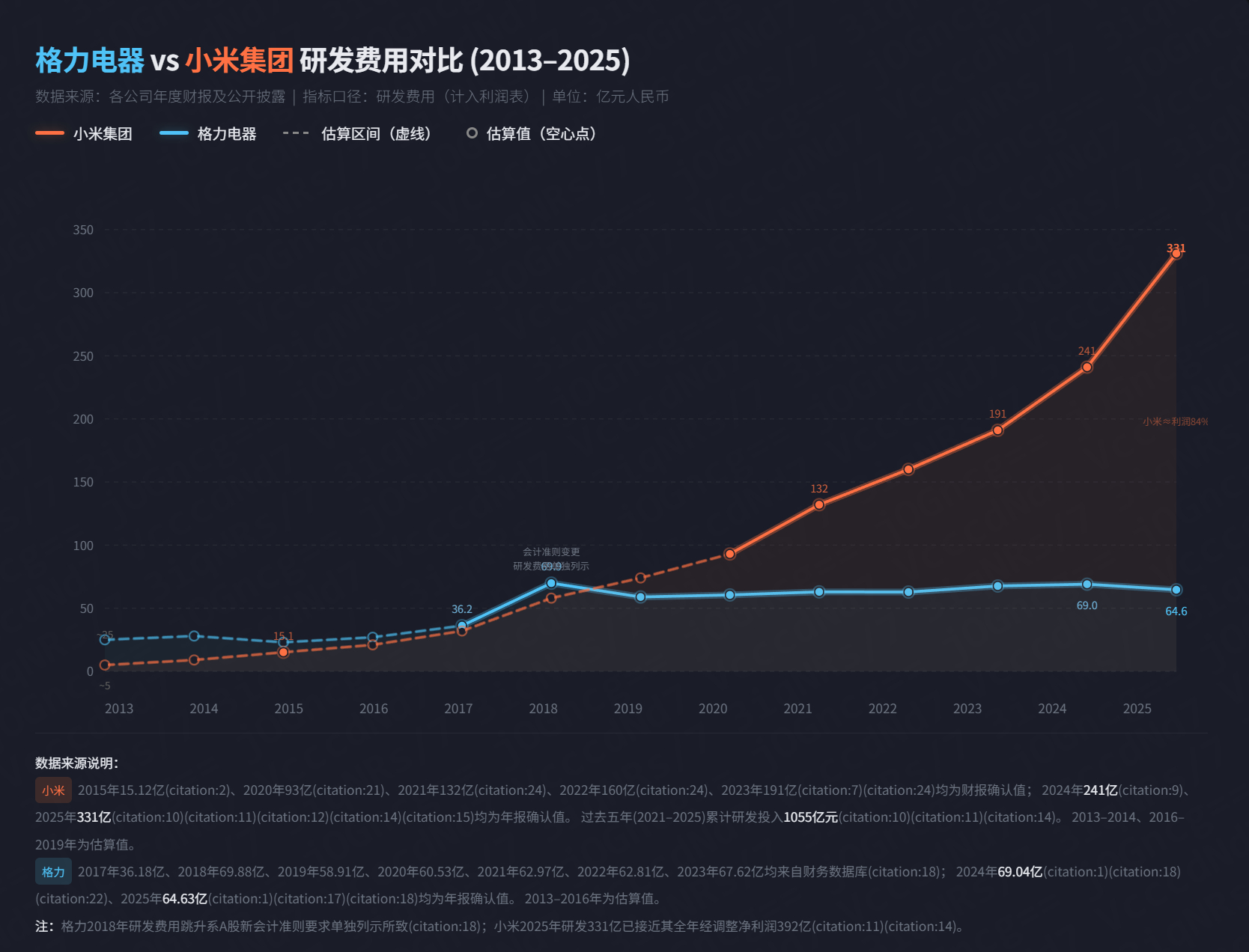Click the 2017 x-axis label
Screen dimensions: 1249x952
(x=458, y=709)
